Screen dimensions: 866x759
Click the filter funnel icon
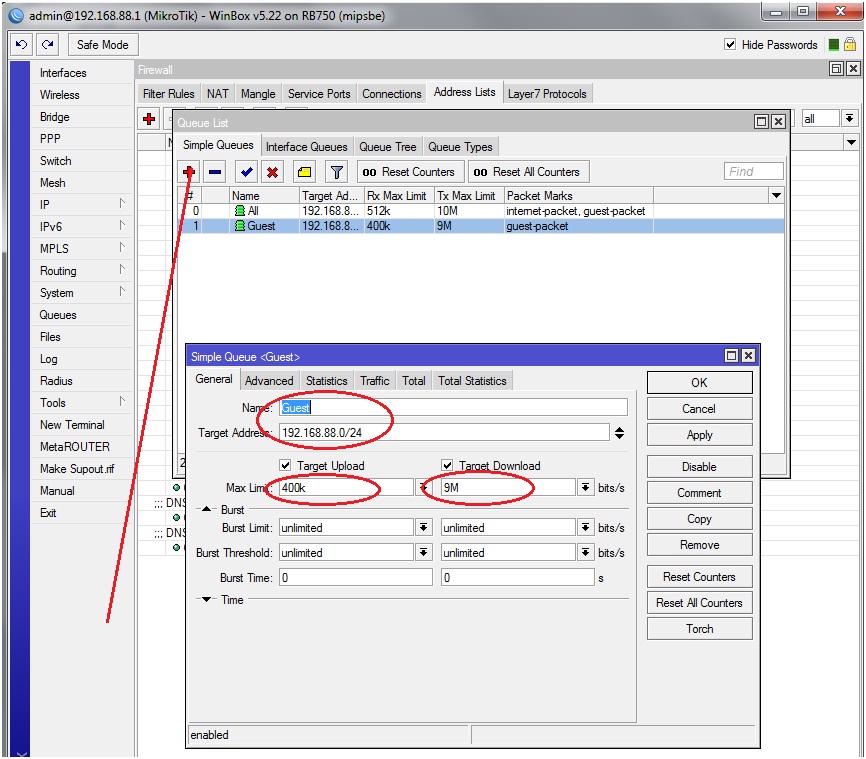pyautogui.click(x=337, y=172)
